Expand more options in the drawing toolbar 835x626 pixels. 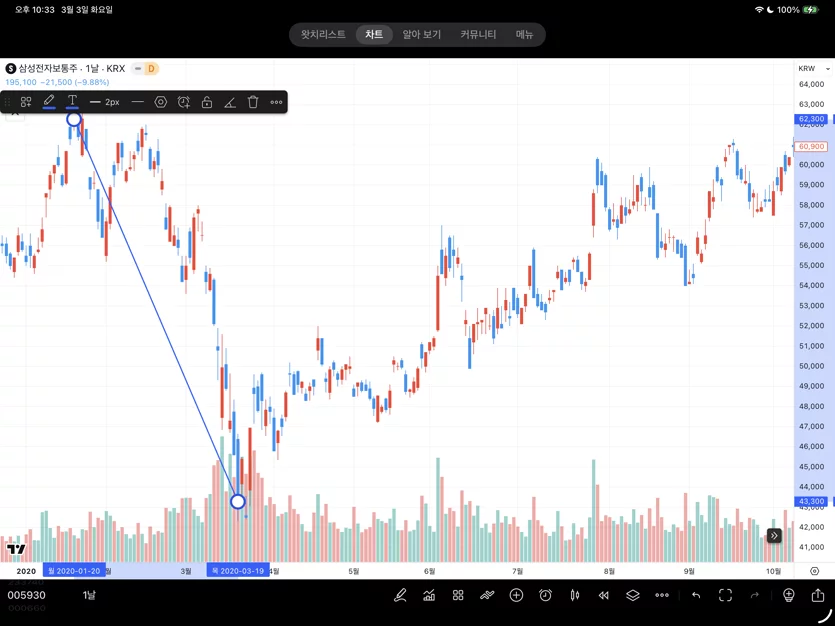pos(276,102)
